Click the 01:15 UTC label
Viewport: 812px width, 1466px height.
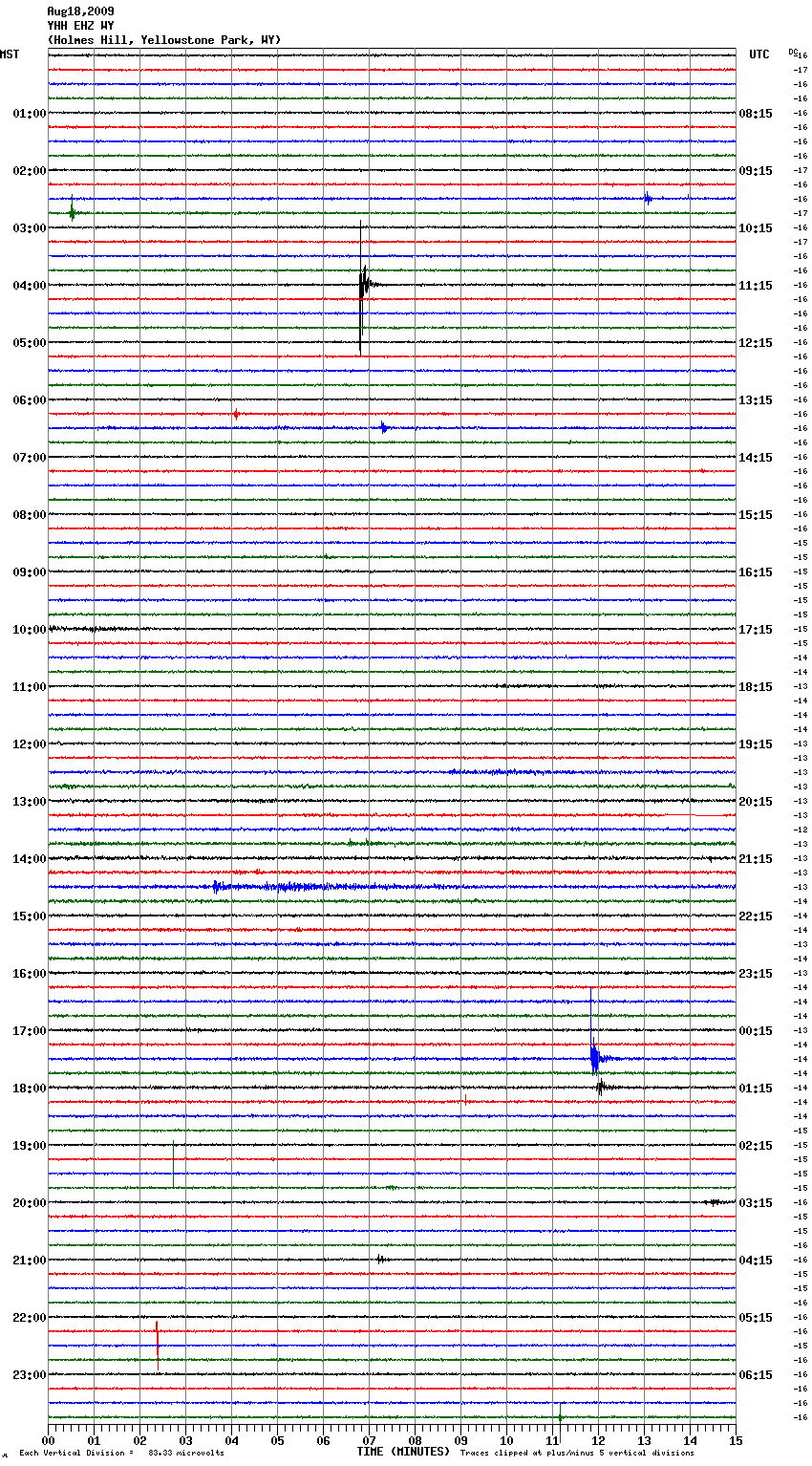[756, 1089]
